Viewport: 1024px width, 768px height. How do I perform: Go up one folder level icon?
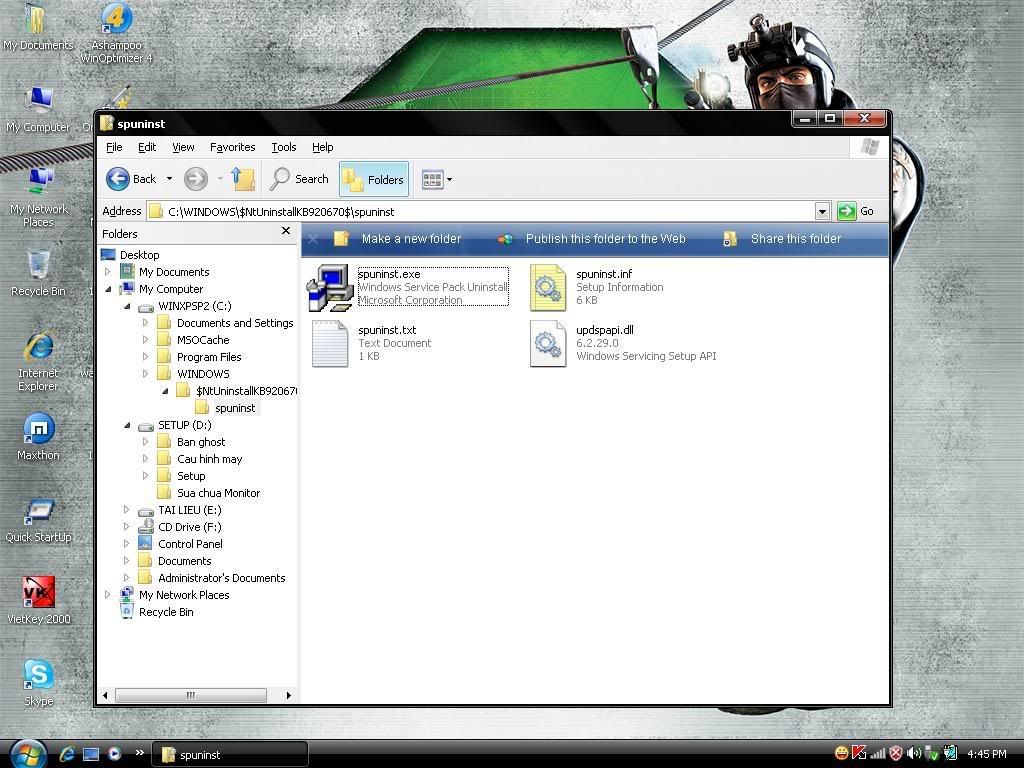244,179
